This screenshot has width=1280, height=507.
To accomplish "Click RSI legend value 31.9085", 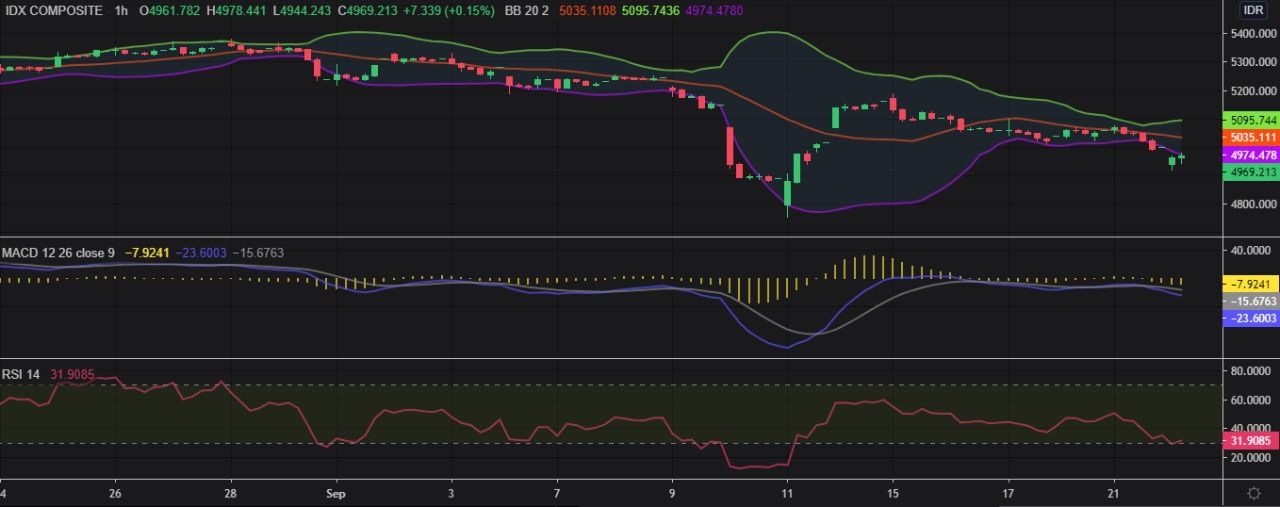I will tap(72, 374).
